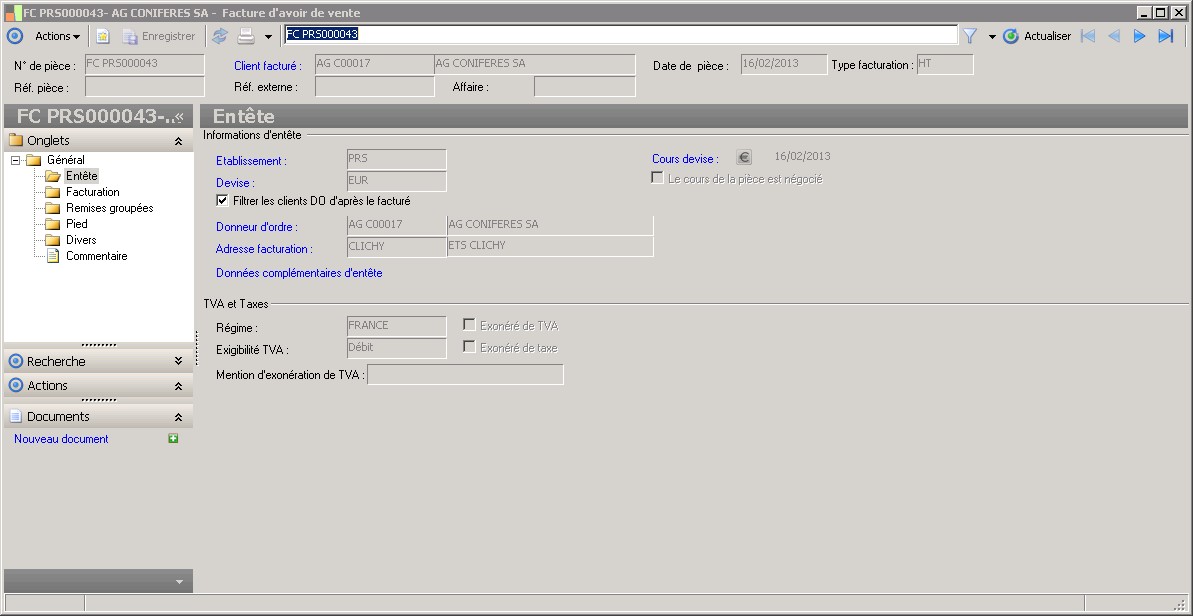Click the Client facturé link label
The height and width of the screenshot is (616, 1193).
point(268,66)
